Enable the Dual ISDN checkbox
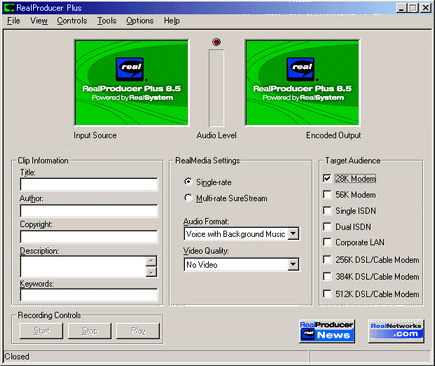The height and width of the screenshot is (366, 435). (x=327, y=227)
